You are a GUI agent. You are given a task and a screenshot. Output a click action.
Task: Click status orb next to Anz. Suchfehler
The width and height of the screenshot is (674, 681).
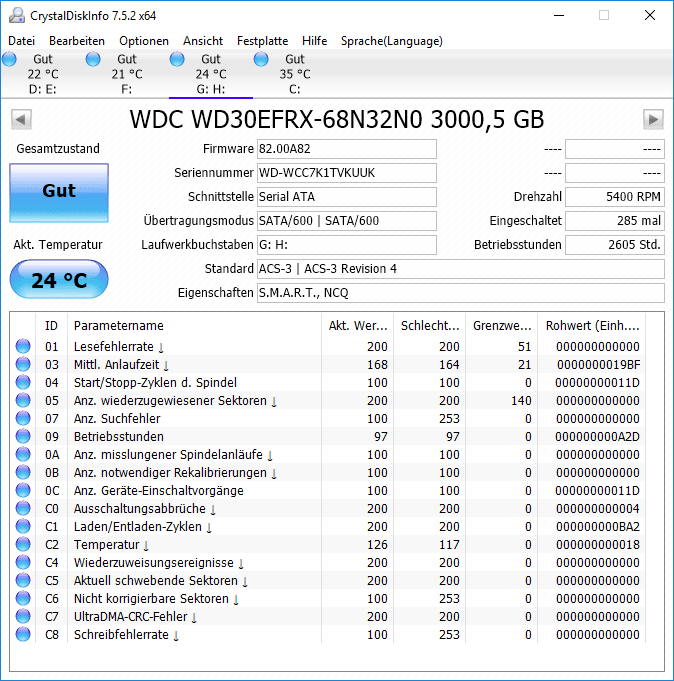click(23, 418)
